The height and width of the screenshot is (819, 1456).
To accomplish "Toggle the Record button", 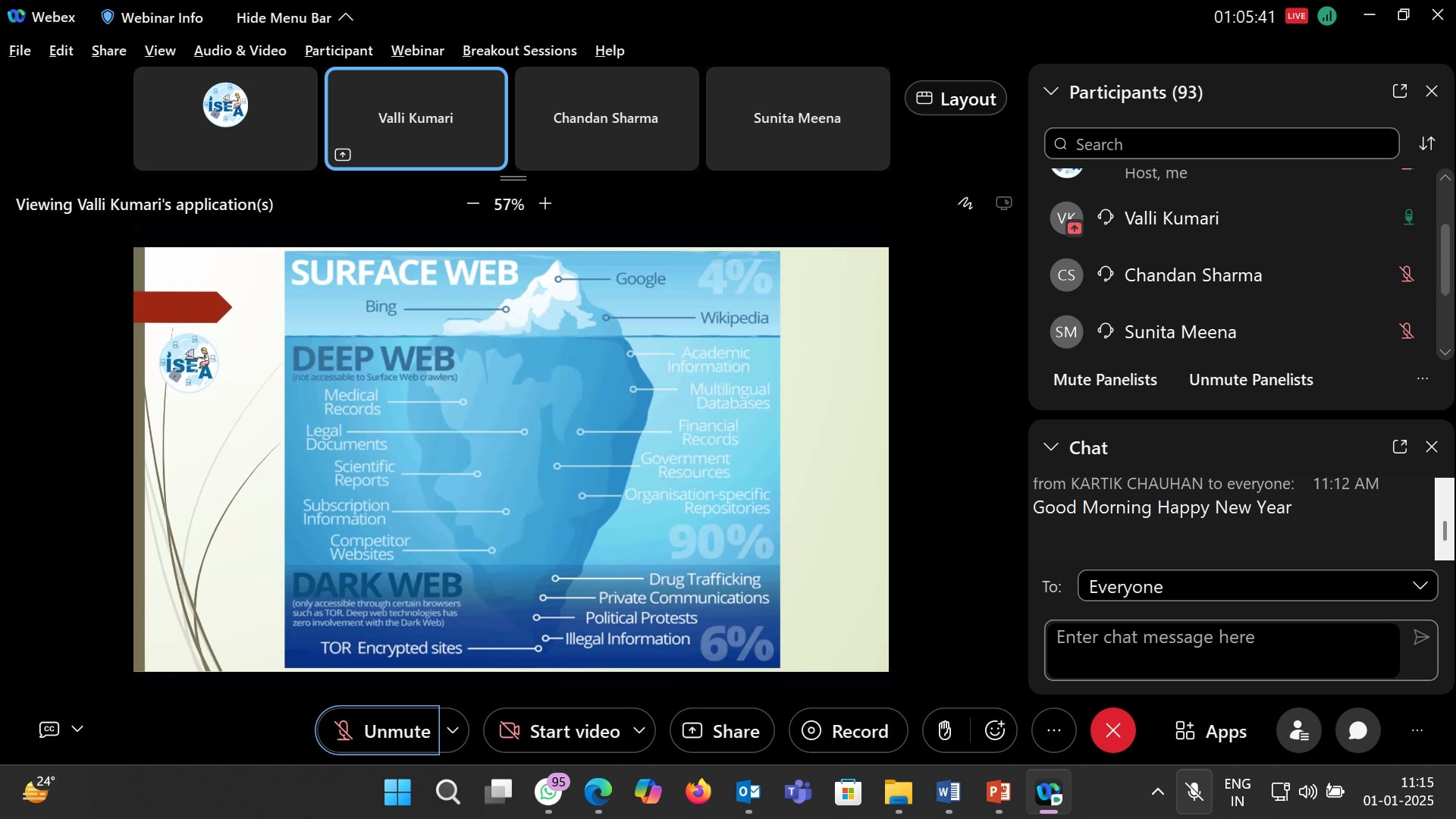I will pyautogui.click(x=847, y=731).
